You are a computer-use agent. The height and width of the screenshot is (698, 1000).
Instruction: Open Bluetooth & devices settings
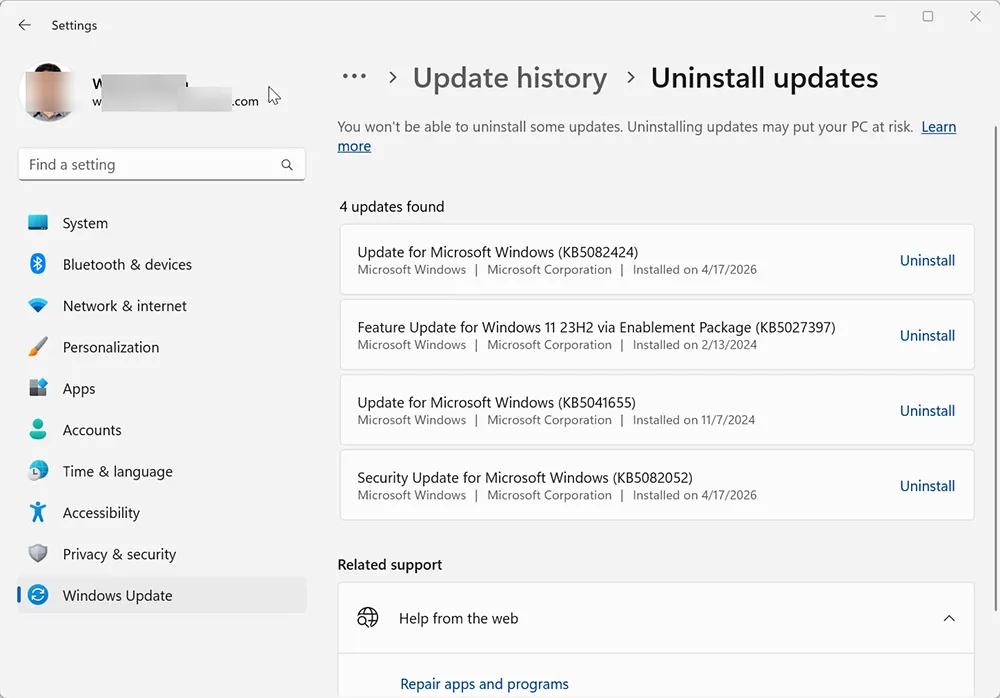(161, 264)
